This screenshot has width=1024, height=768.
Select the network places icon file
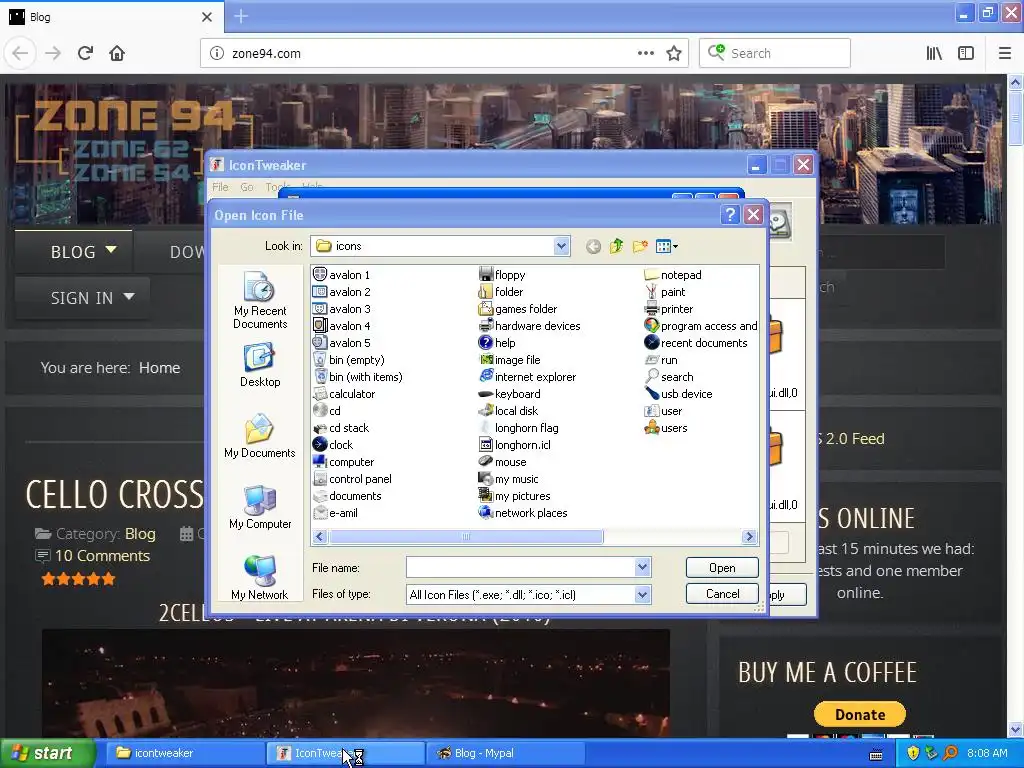coord(523,513)
